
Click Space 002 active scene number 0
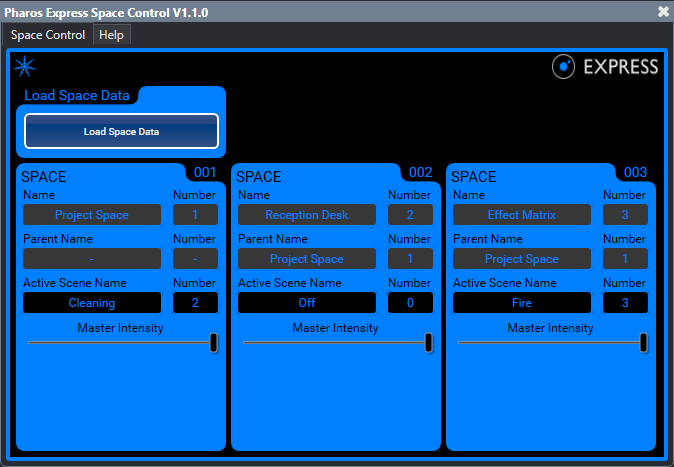pyautogui.click(x=410, y=303)
